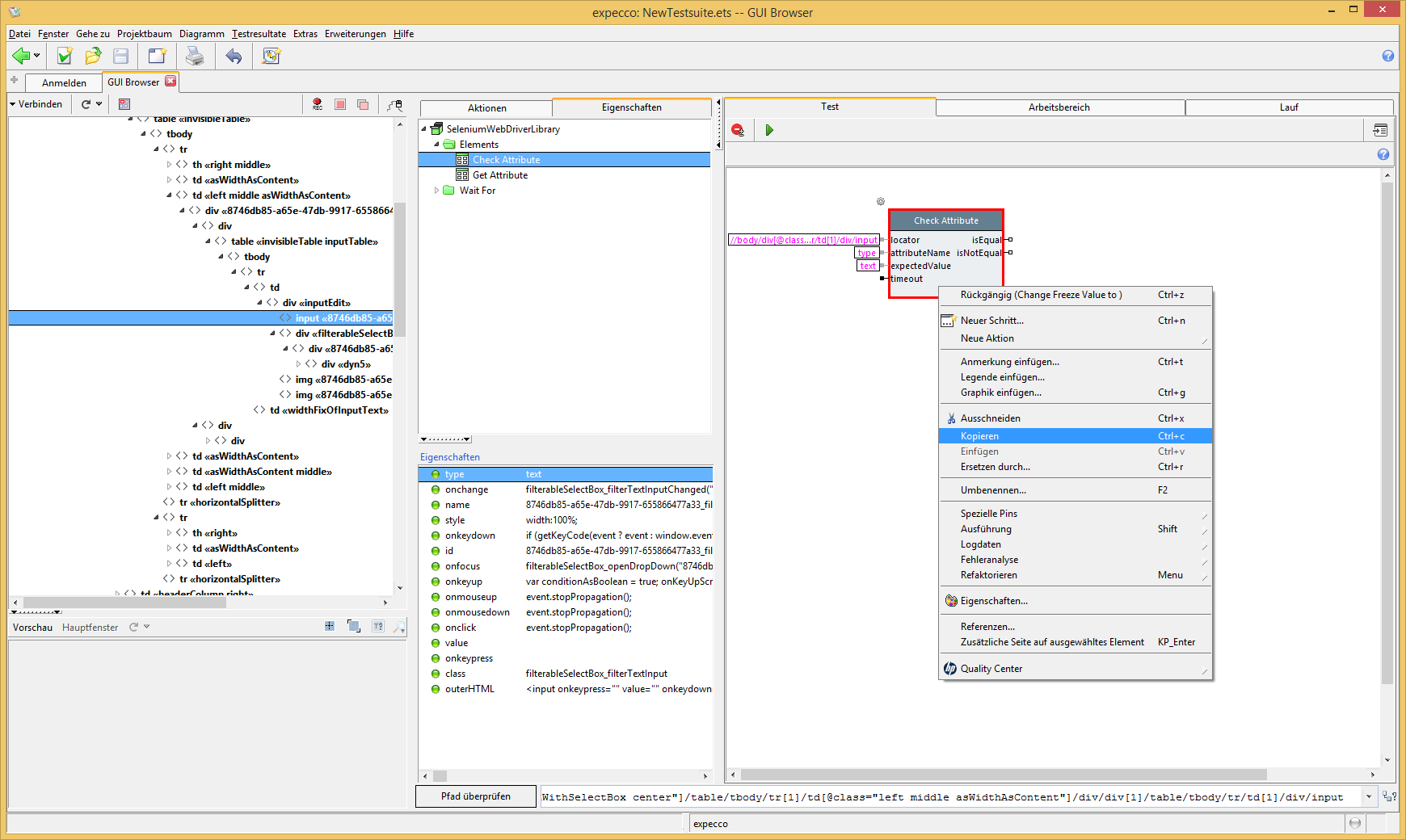Click the diagram's horizontal scrollbar
The image size is (1406, 840).
(x=1002, y=775)
